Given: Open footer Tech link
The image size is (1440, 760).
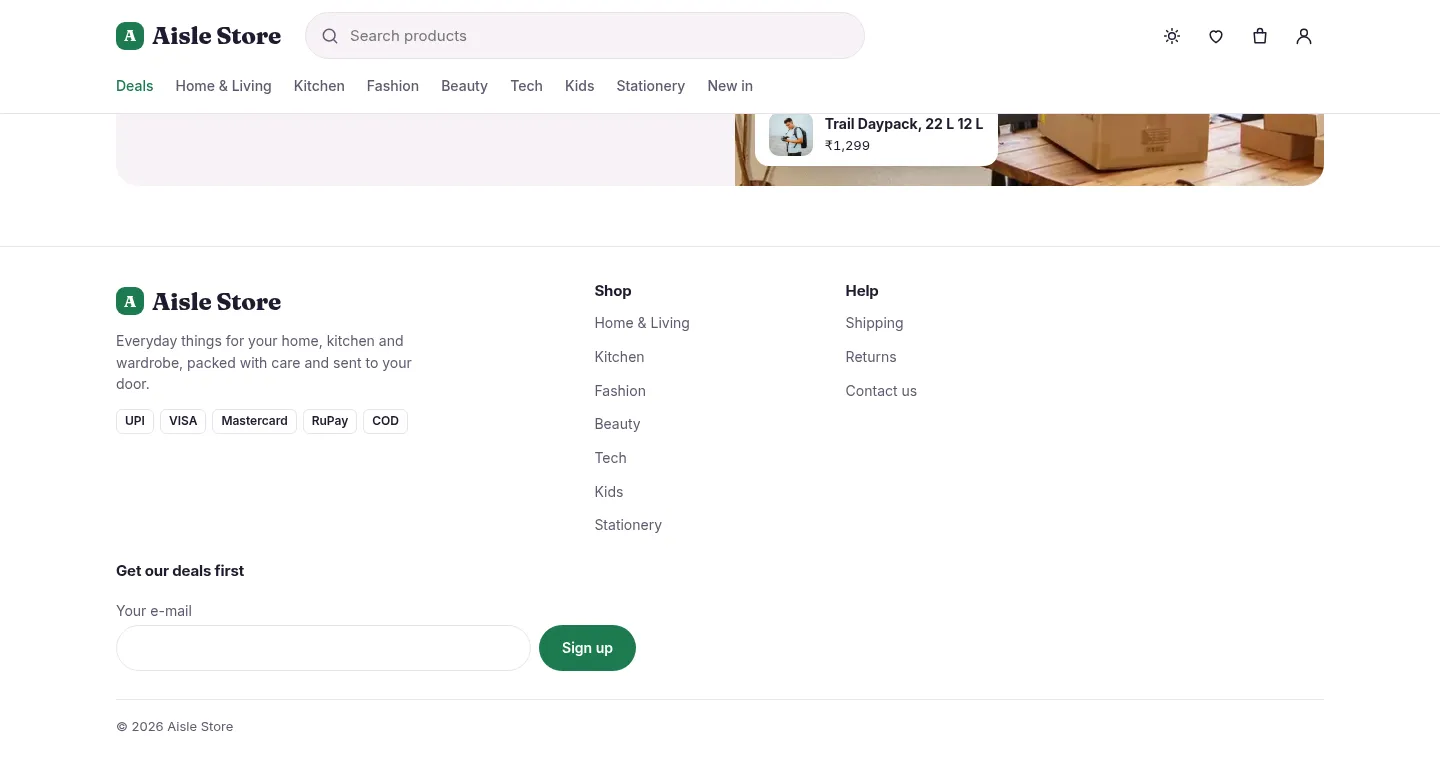Looking at the screenshot, I should click(610, 458).
